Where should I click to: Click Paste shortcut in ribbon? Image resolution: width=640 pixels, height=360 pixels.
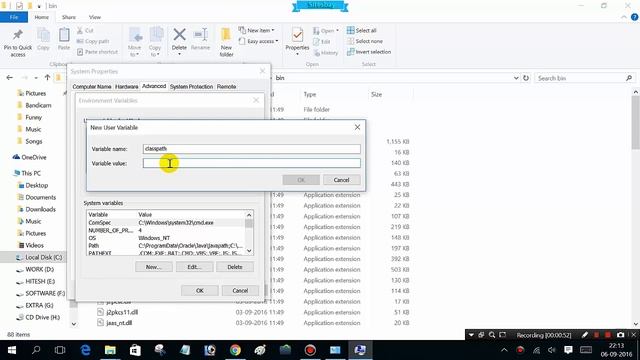(97, 52)
